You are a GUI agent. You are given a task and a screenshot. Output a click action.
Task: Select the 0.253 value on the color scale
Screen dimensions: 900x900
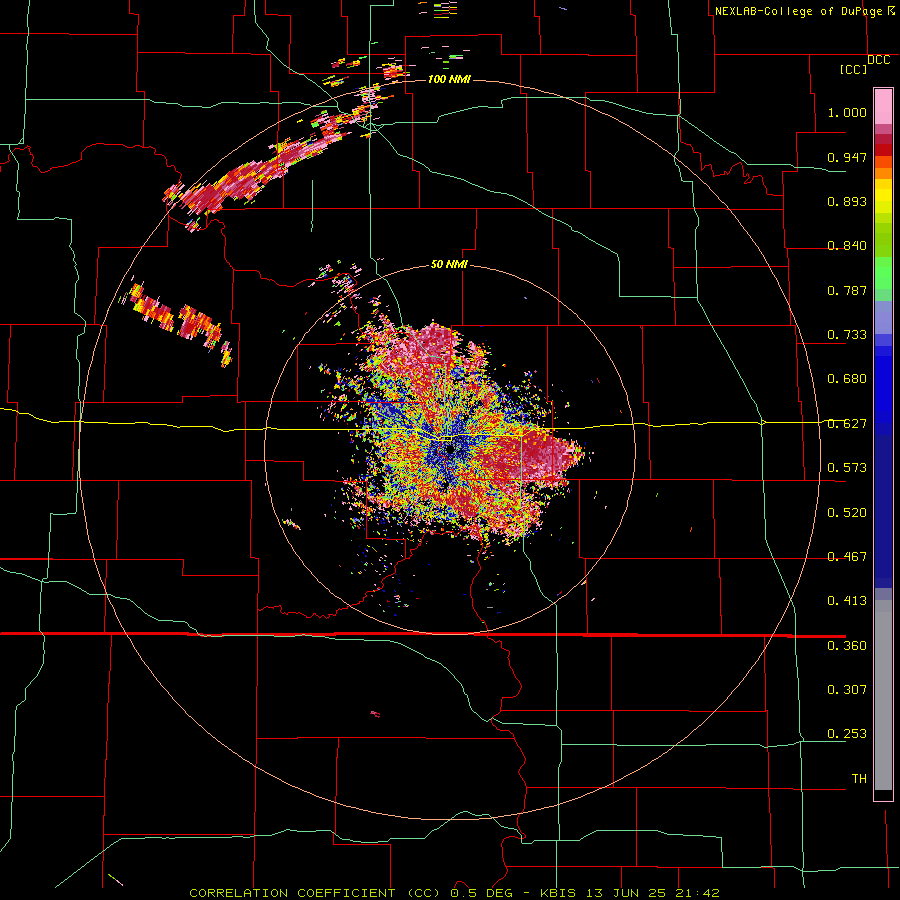(847, 734)
